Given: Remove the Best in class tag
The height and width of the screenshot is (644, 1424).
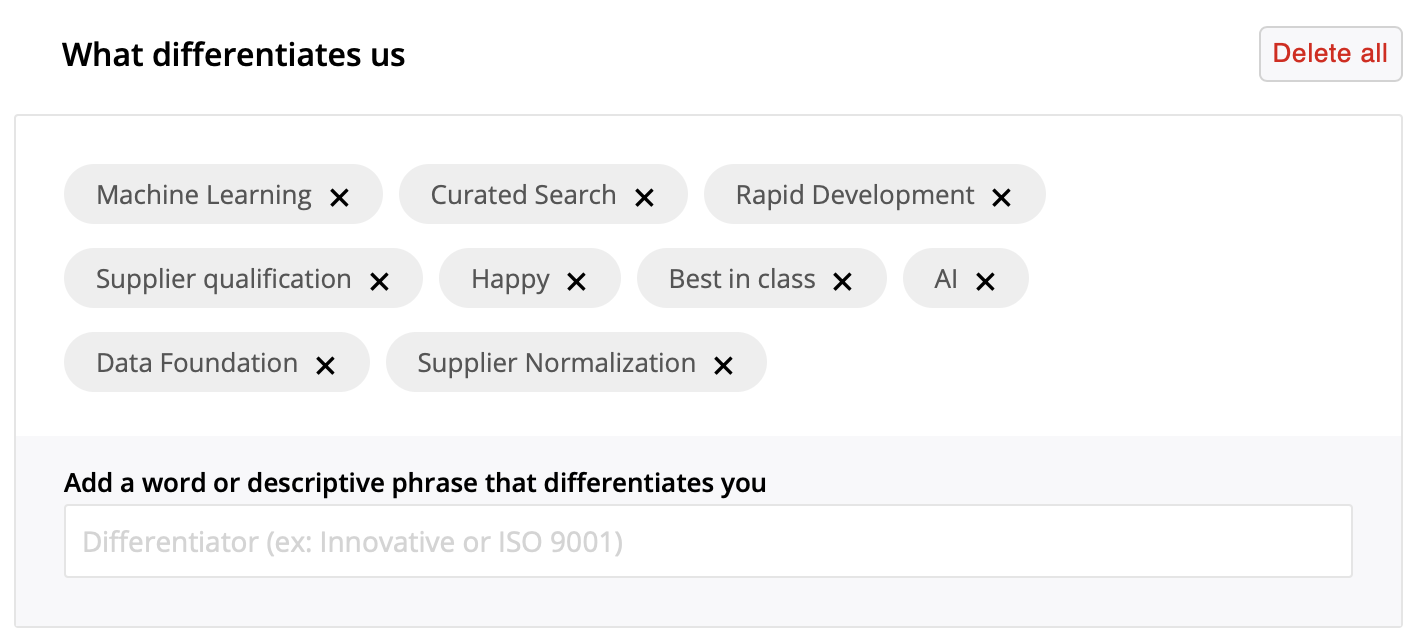Looking at the screenshot, I should pos(843,281).
